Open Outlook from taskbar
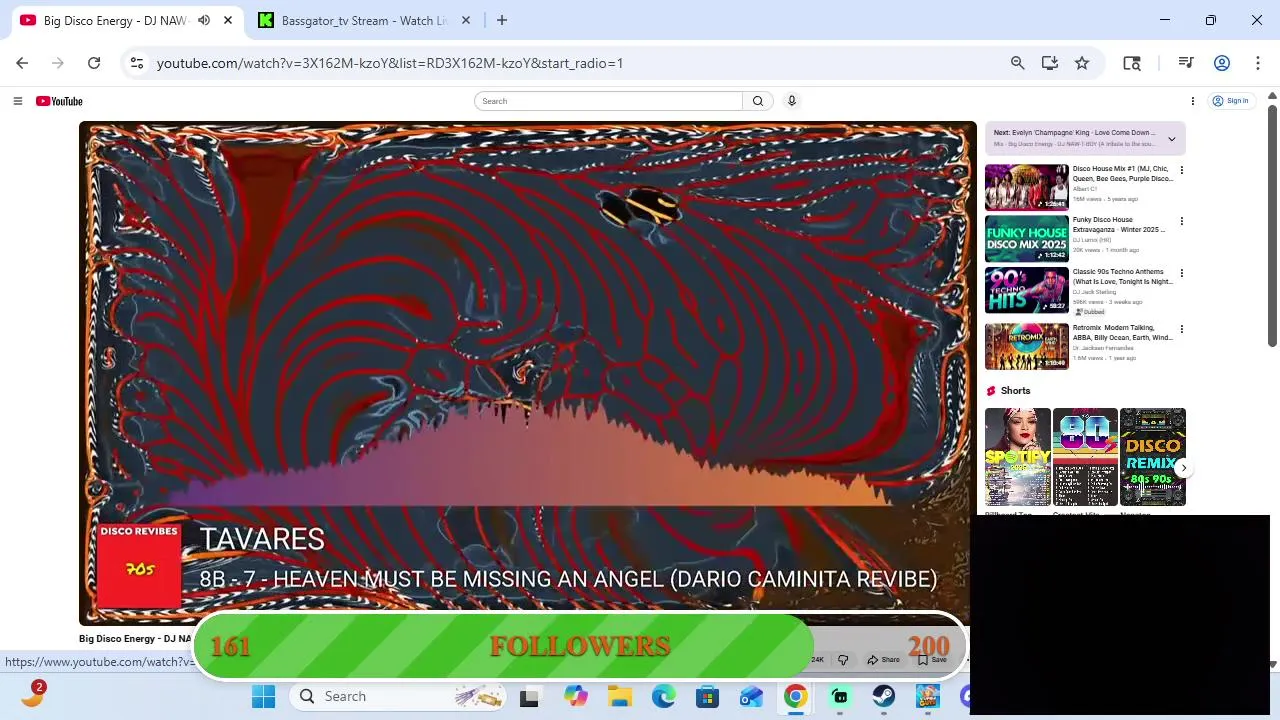This screenshot has height=720, width=1280. (x=752, y=697)
